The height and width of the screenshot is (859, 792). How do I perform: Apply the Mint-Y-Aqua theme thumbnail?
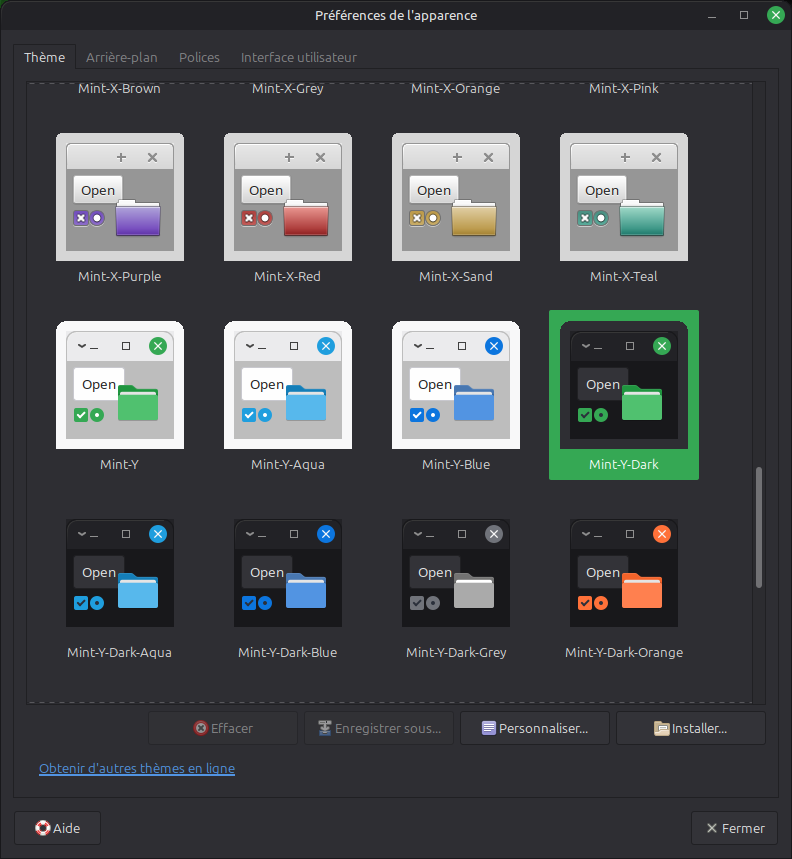(288, 385)
